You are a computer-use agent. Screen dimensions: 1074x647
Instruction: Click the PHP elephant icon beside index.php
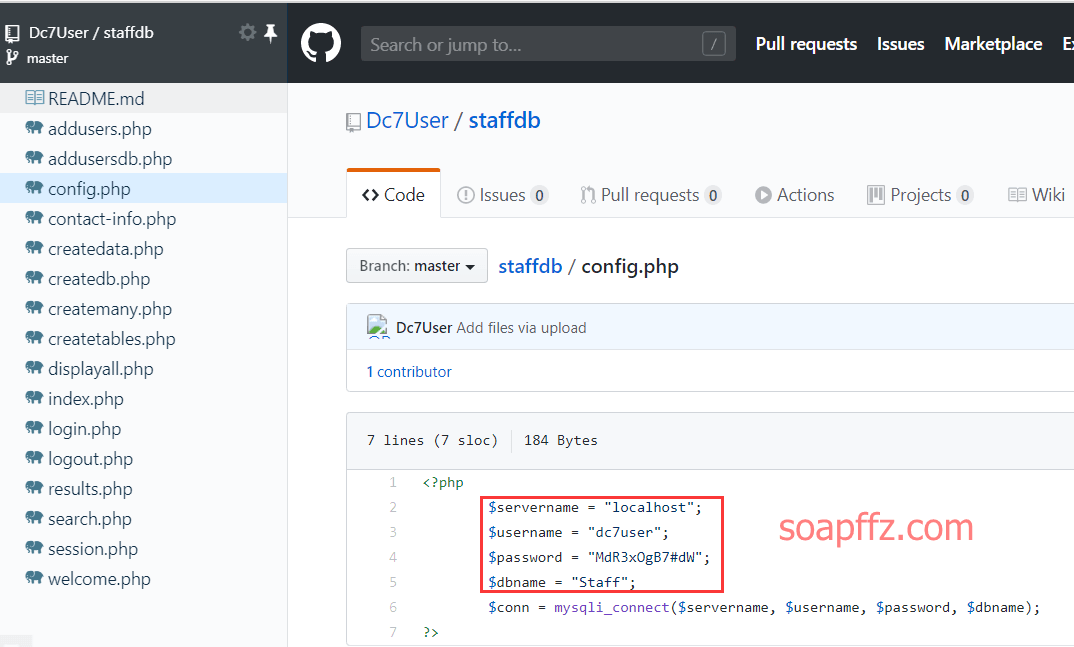(x=34, y=398)
